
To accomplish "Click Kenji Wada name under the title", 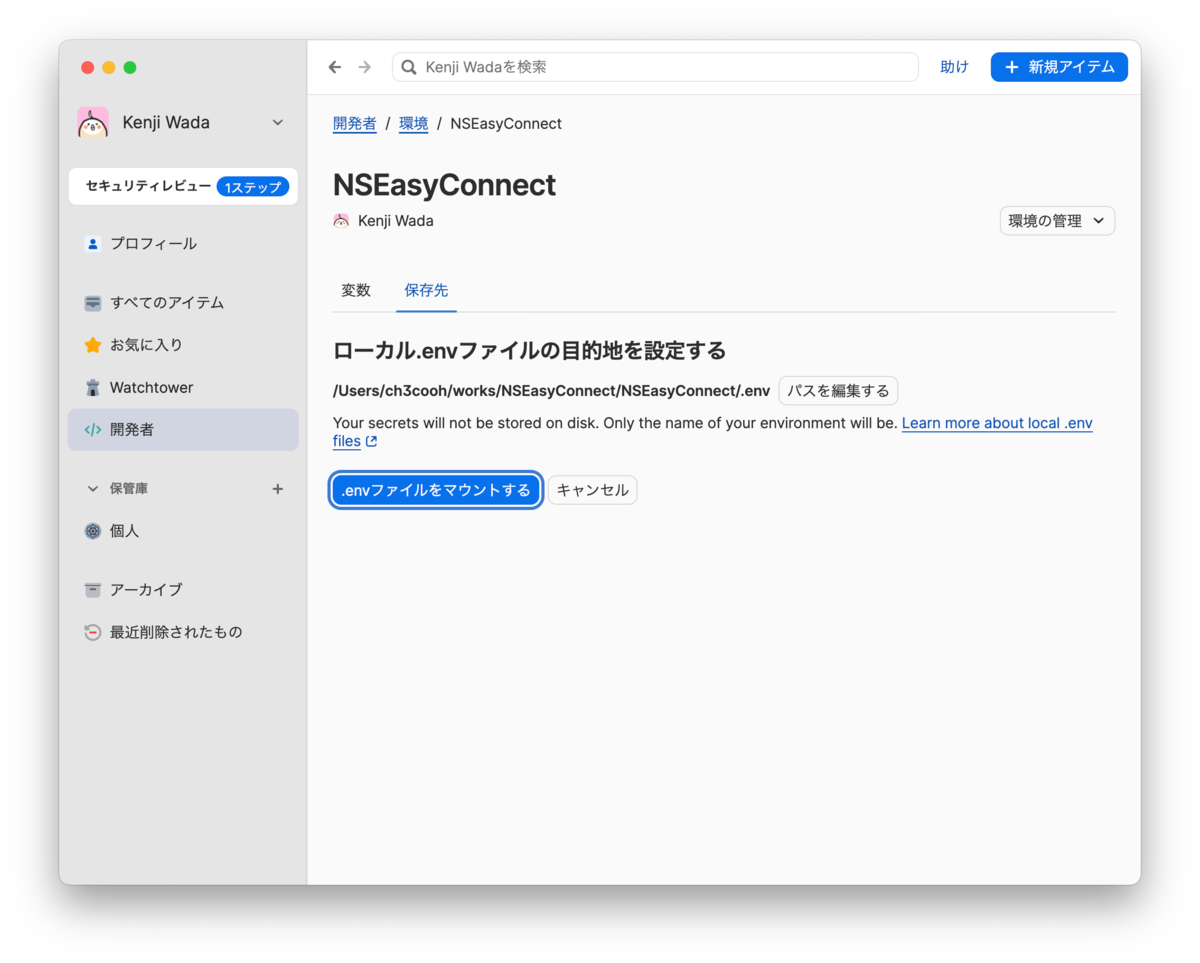I will coord(396,221).
